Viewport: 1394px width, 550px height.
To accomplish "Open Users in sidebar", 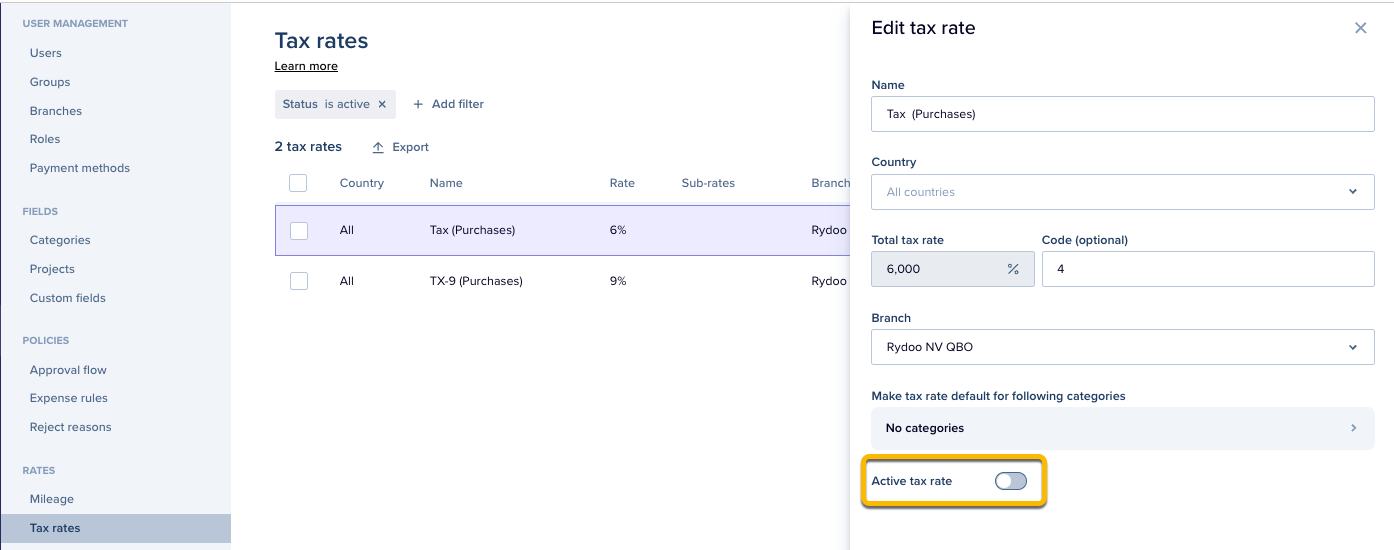I will click(46, 53).
